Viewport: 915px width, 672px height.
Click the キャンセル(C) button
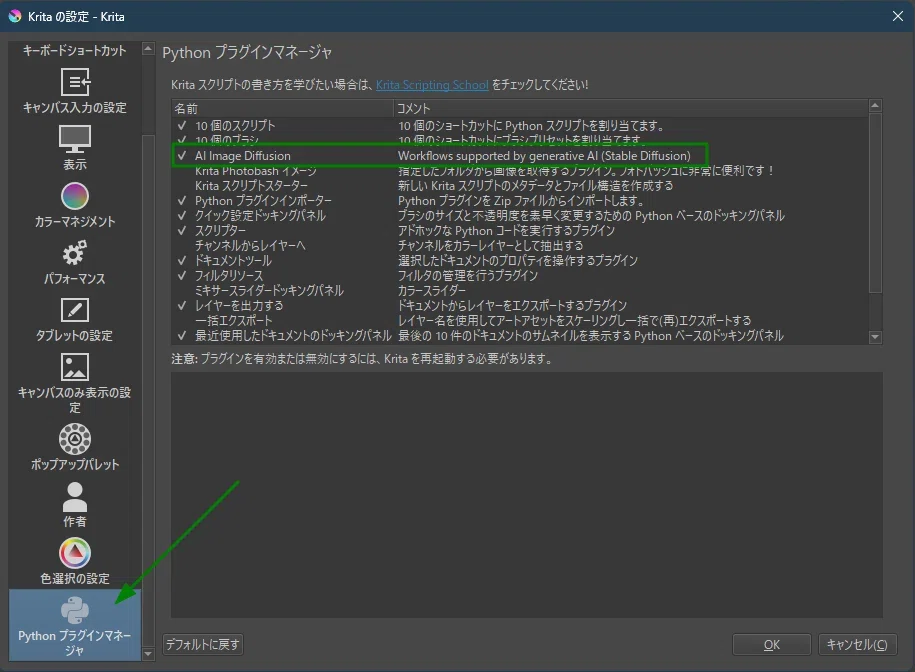click(857, 645)
